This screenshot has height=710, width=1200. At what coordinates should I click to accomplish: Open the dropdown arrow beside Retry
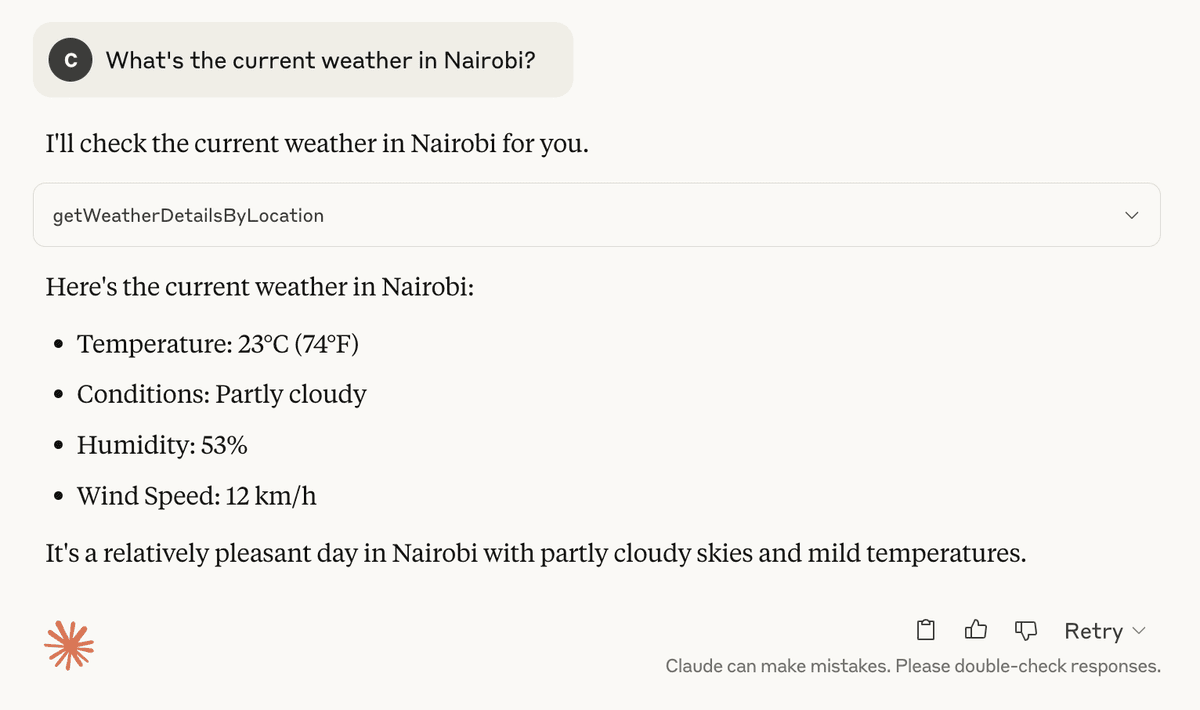point(1138,631)
